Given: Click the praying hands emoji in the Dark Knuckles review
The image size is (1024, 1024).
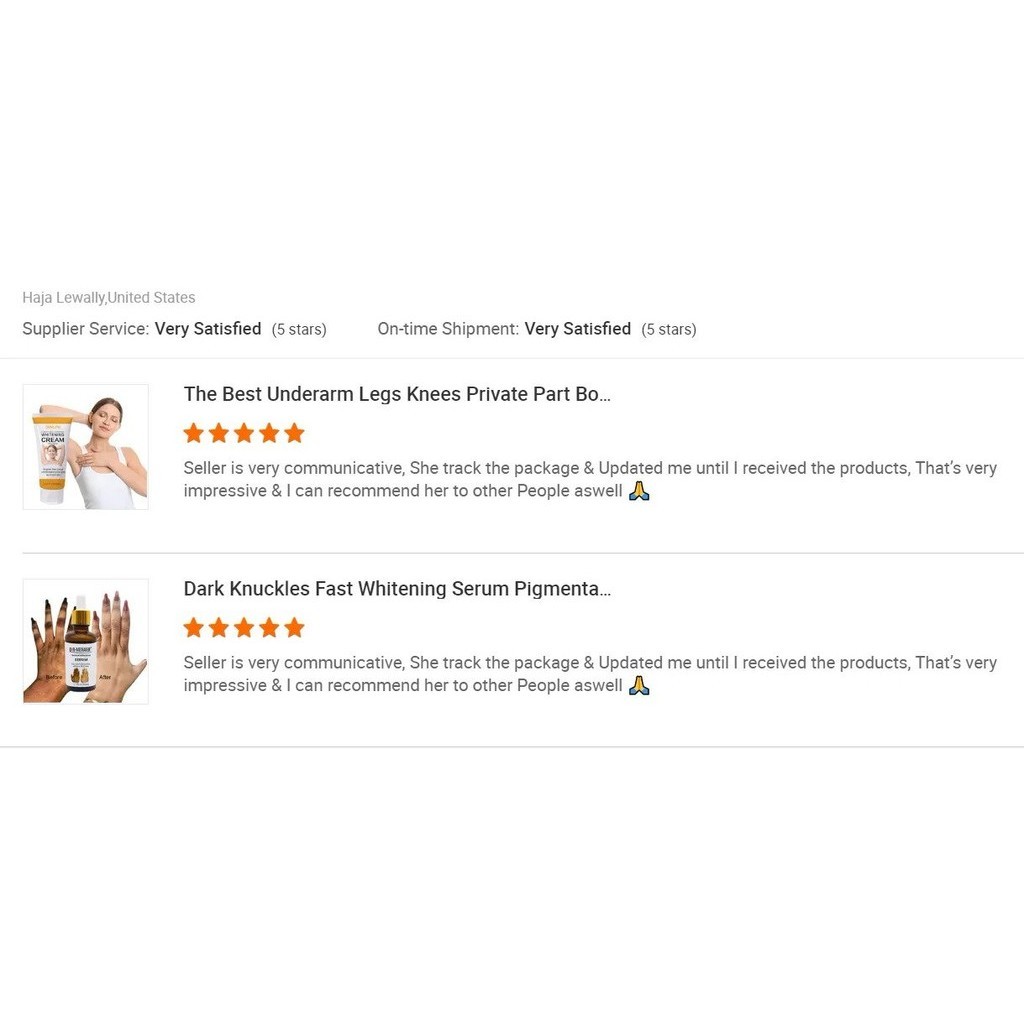Looking at the screenshot, I should (639, 685).
